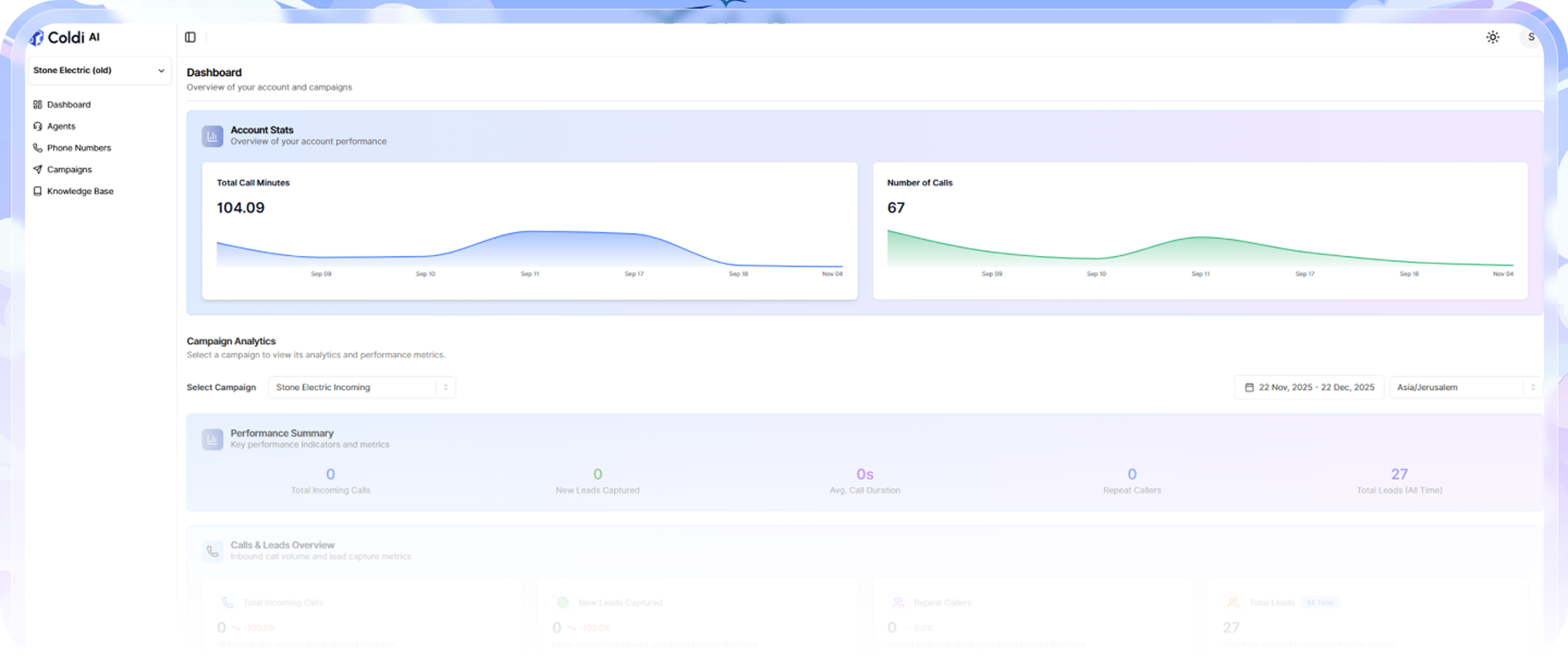Collapse the sidebar with the panel icon

click(x=190, y=37)
